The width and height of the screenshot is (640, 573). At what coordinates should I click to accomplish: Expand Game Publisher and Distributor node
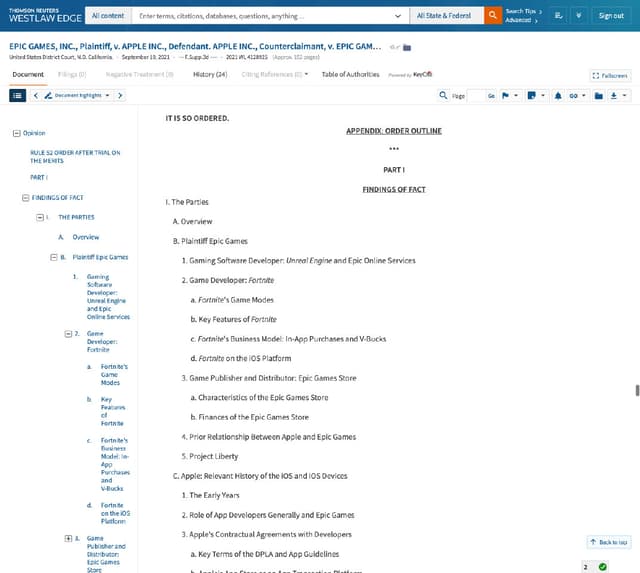pyautogui.click(x=66, y=538)
